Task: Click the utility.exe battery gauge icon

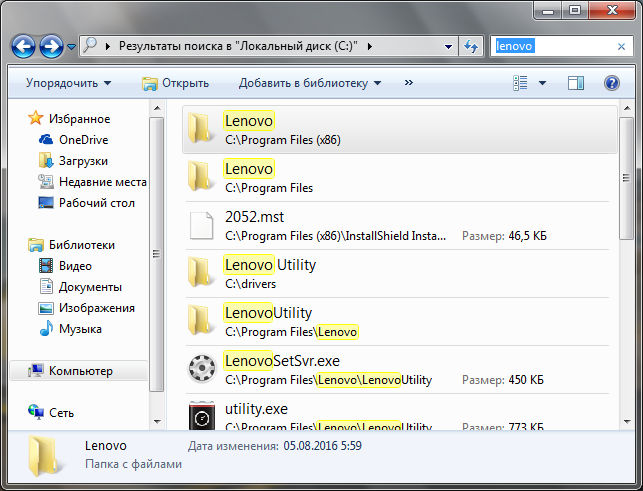Action: pos(201,416)
